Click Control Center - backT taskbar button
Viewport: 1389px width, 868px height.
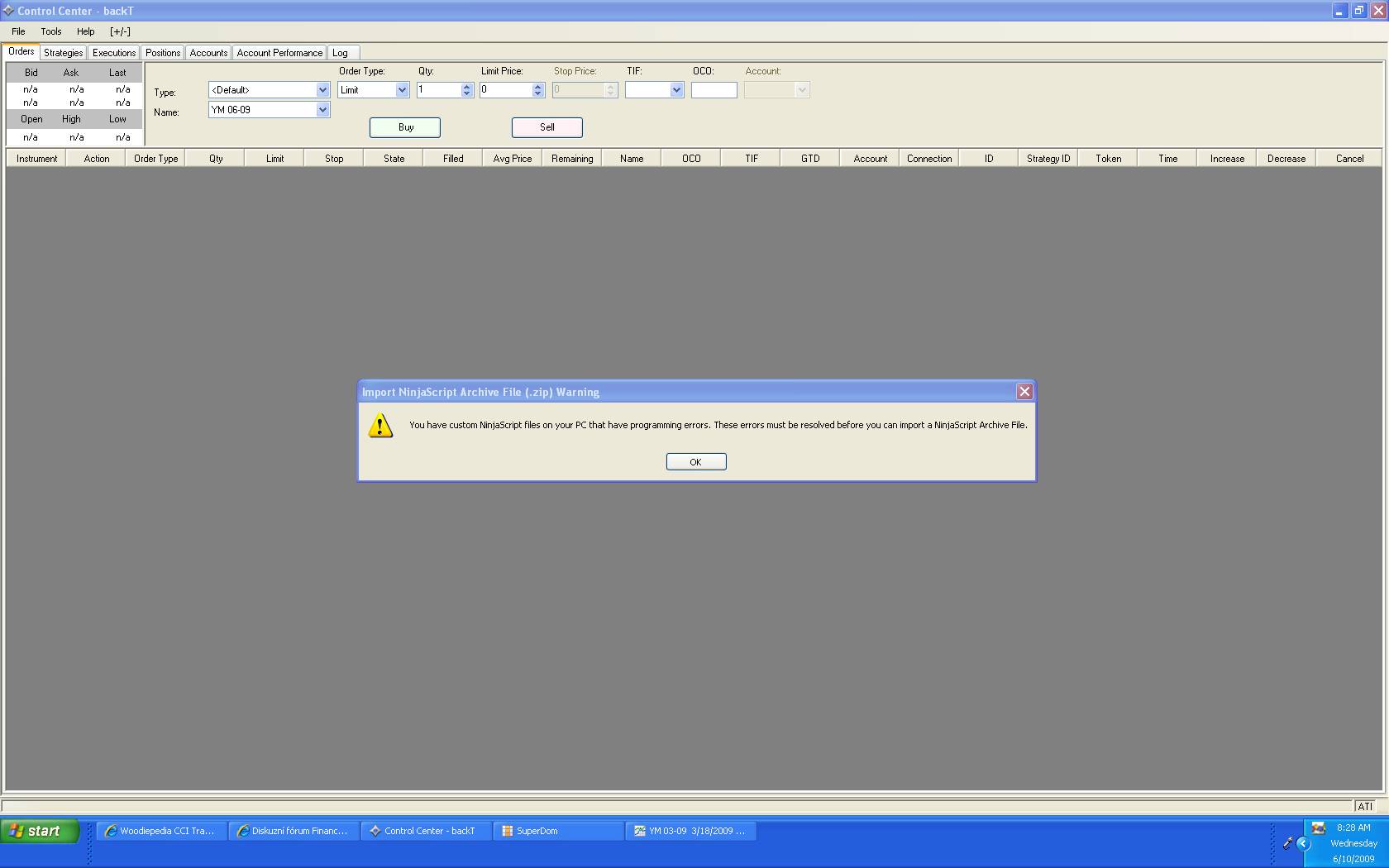click(x=427, y=831)
